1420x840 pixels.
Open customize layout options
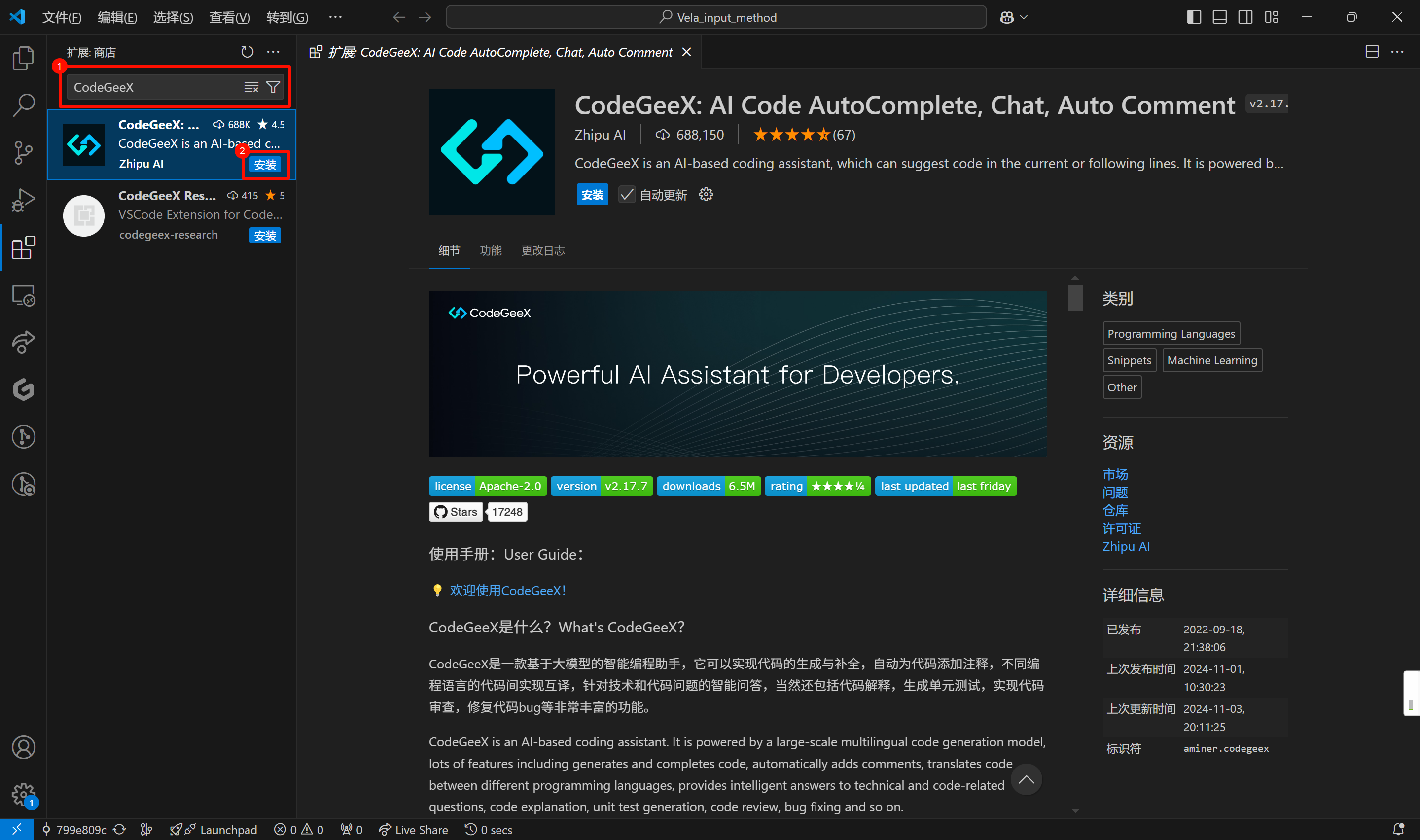pyautogui.click(x=1271, y=18)
